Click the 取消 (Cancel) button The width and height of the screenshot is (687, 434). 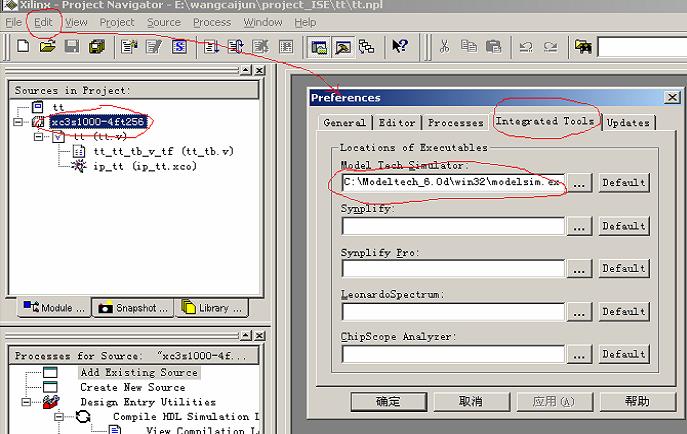point(471,402)
